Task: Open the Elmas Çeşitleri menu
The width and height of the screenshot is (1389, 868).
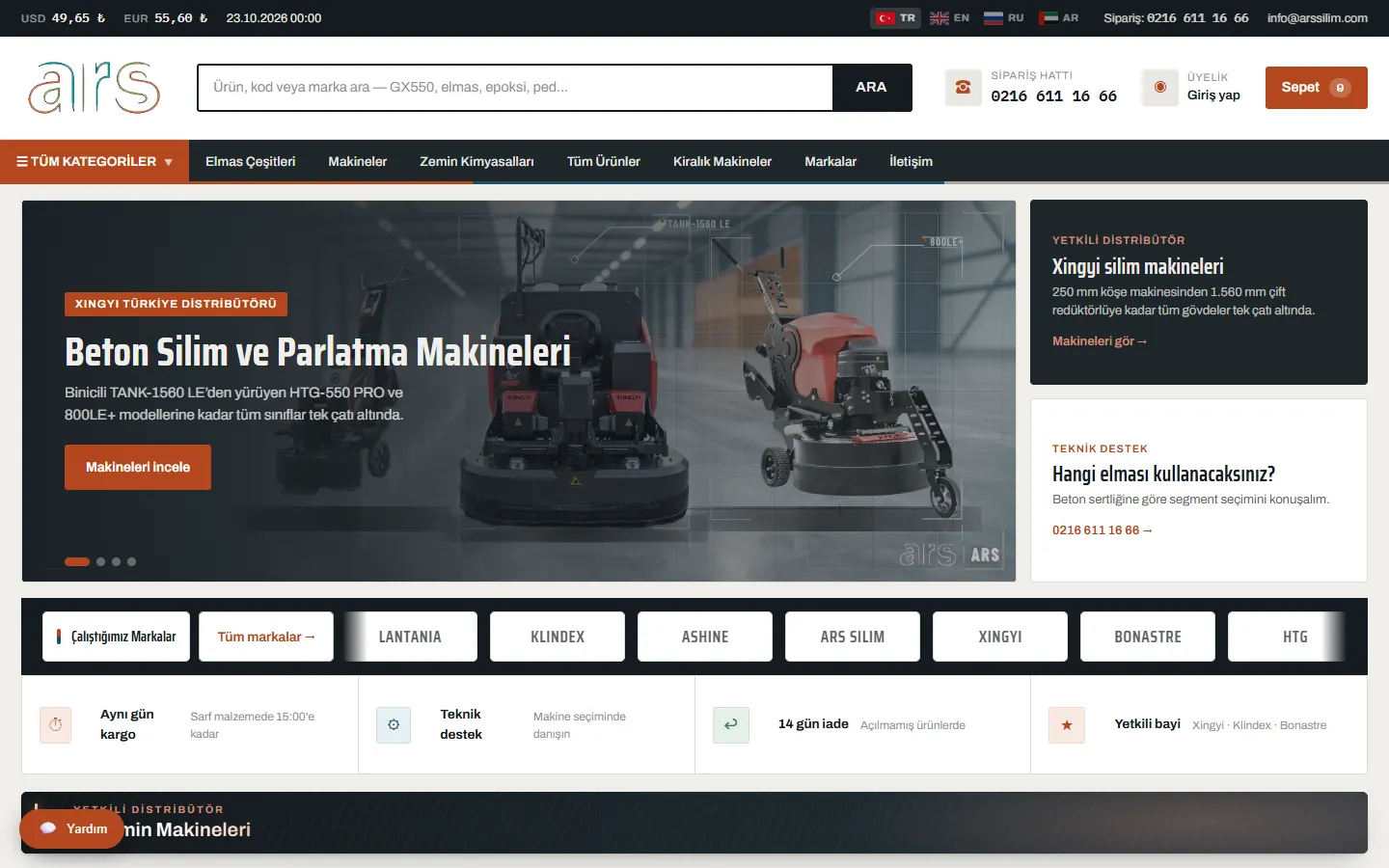Action: [x=251, y=161]
